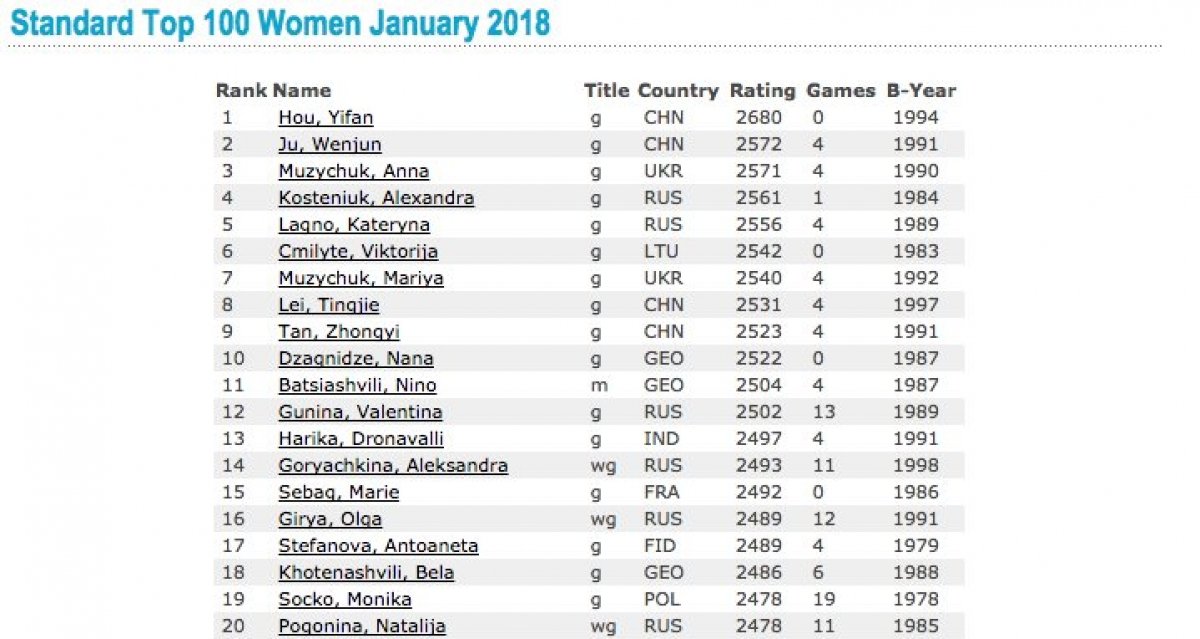This screenshot has width=1200, height=639.
Task: Click the Rating column header
Action: pos(762,91)
